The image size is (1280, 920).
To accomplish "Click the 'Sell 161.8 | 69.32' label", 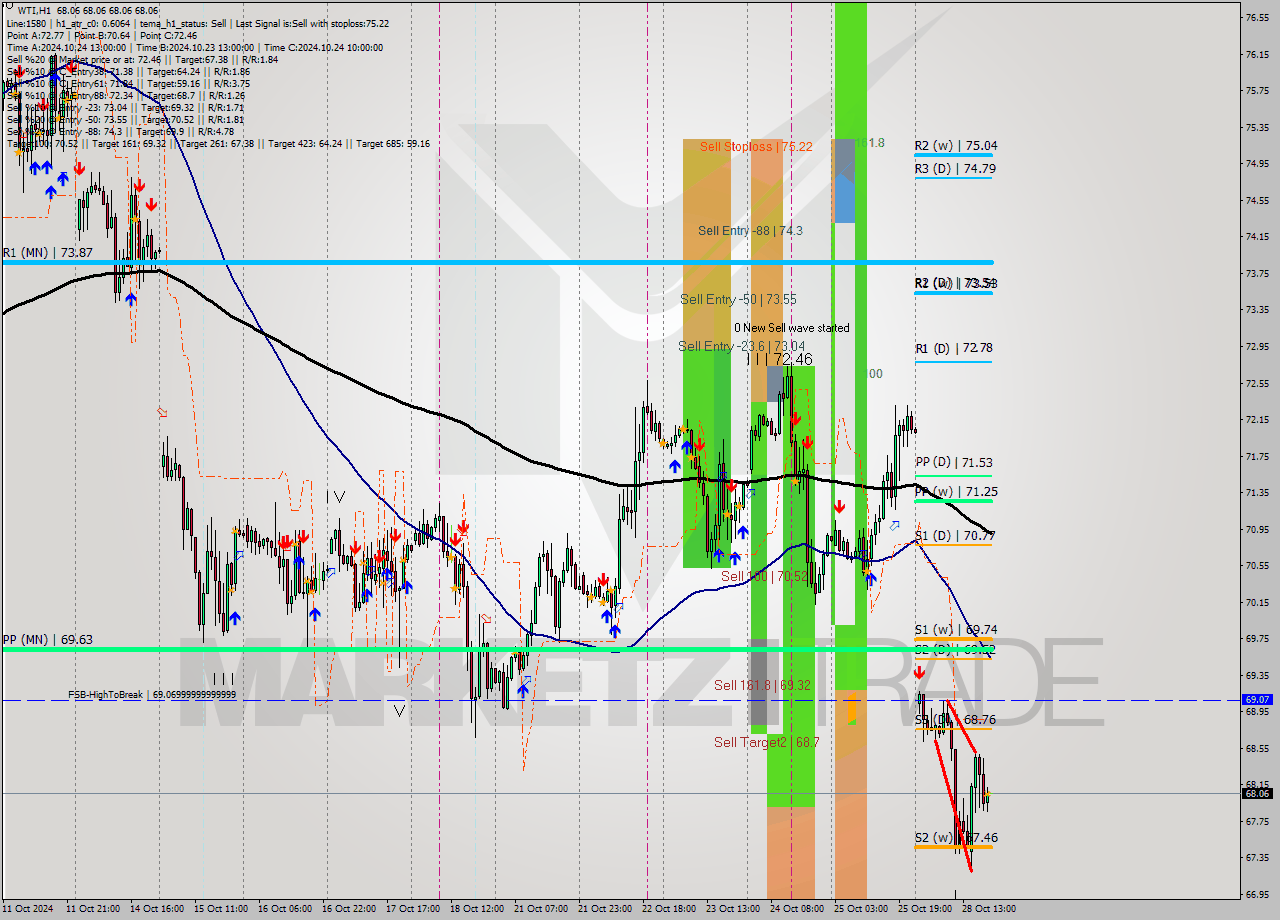I will [x=762, y=685].
